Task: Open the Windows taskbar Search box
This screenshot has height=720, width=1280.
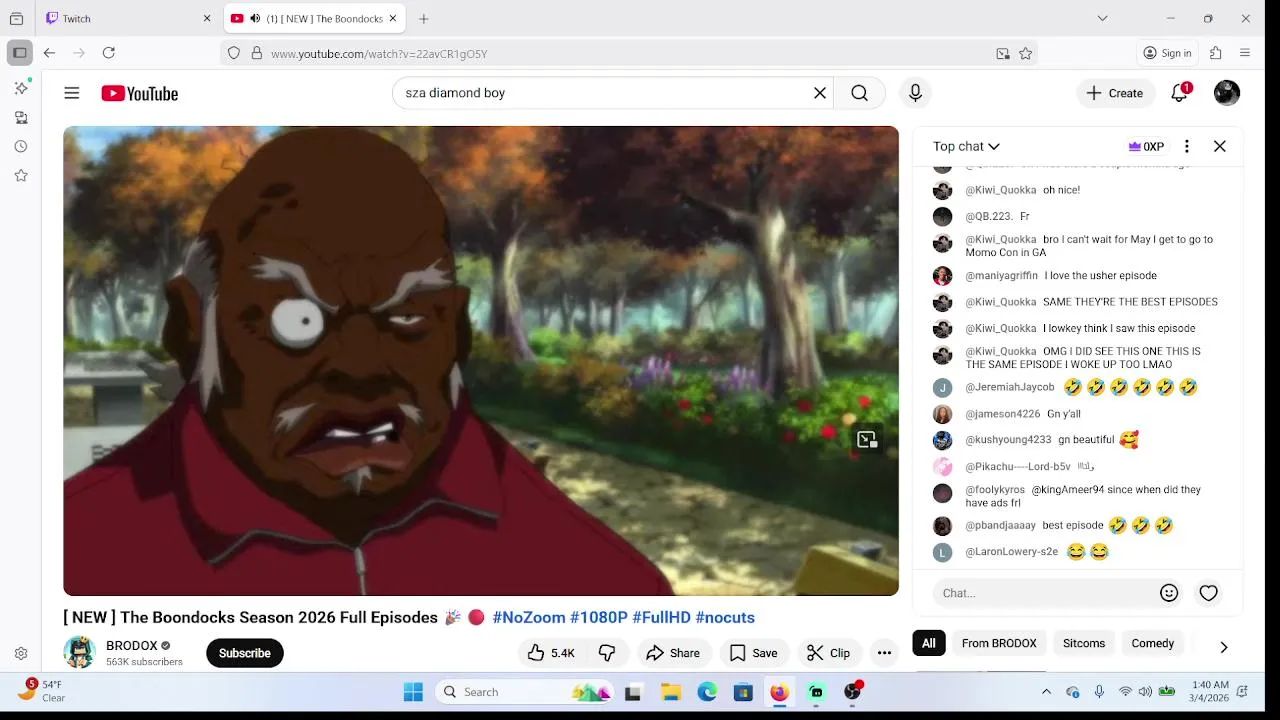Action: pos(525,692)
